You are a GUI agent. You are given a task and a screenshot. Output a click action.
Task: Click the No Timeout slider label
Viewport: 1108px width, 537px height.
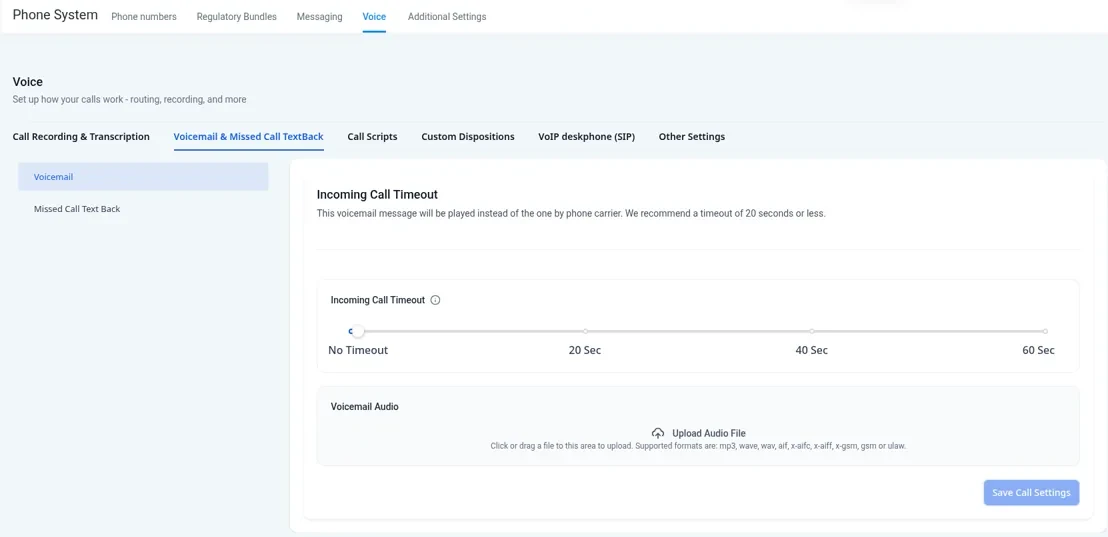[x=358, y=350]
